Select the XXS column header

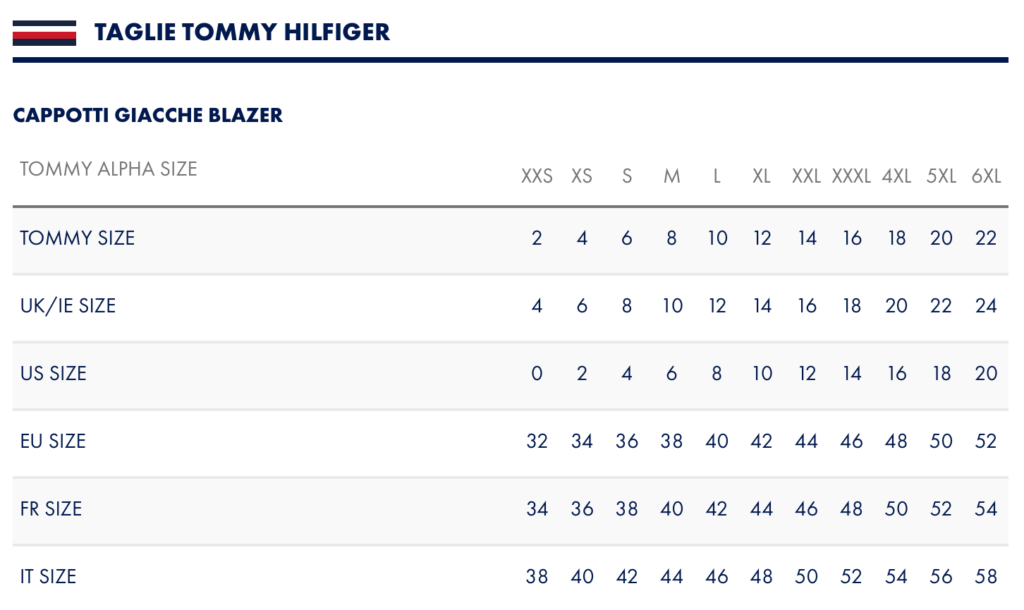[x=537, y=176]
